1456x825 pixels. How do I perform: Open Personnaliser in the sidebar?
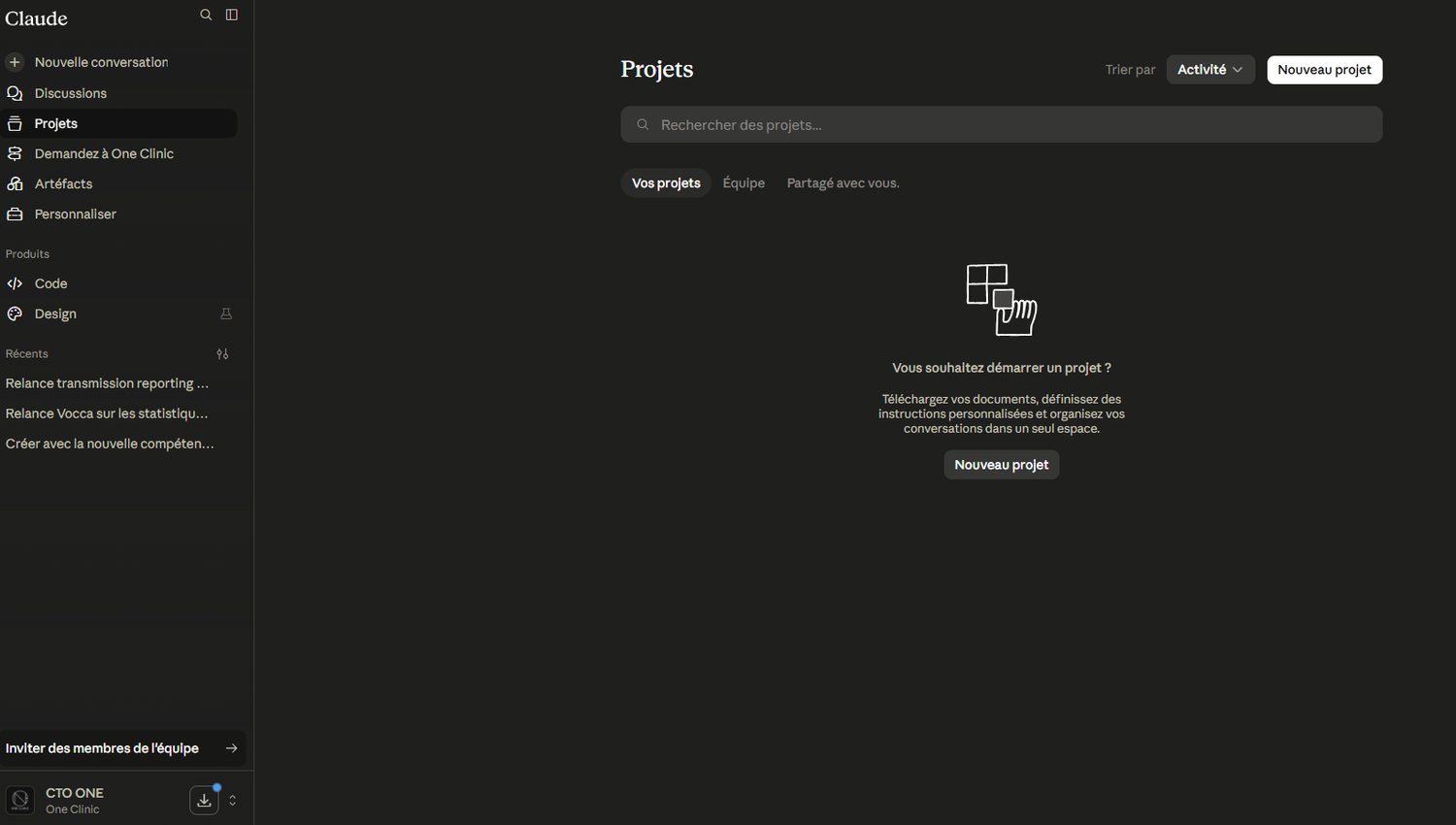pos(119,214)
